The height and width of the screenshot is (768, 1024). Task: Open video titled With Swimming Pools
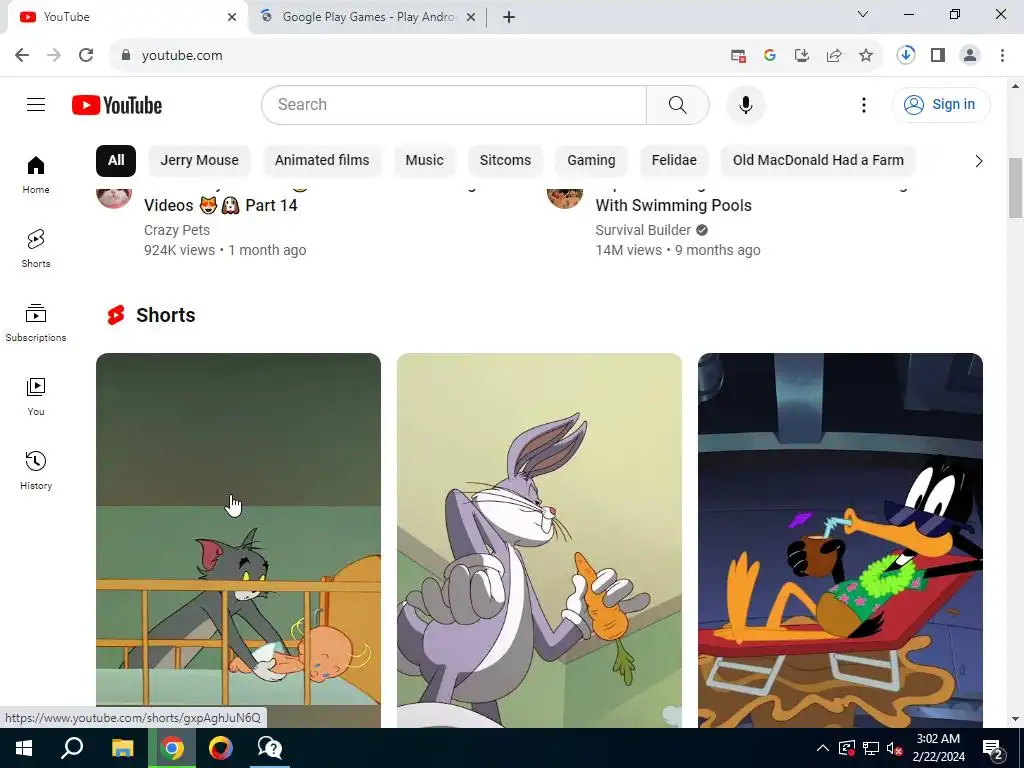[x=673, y=205]
